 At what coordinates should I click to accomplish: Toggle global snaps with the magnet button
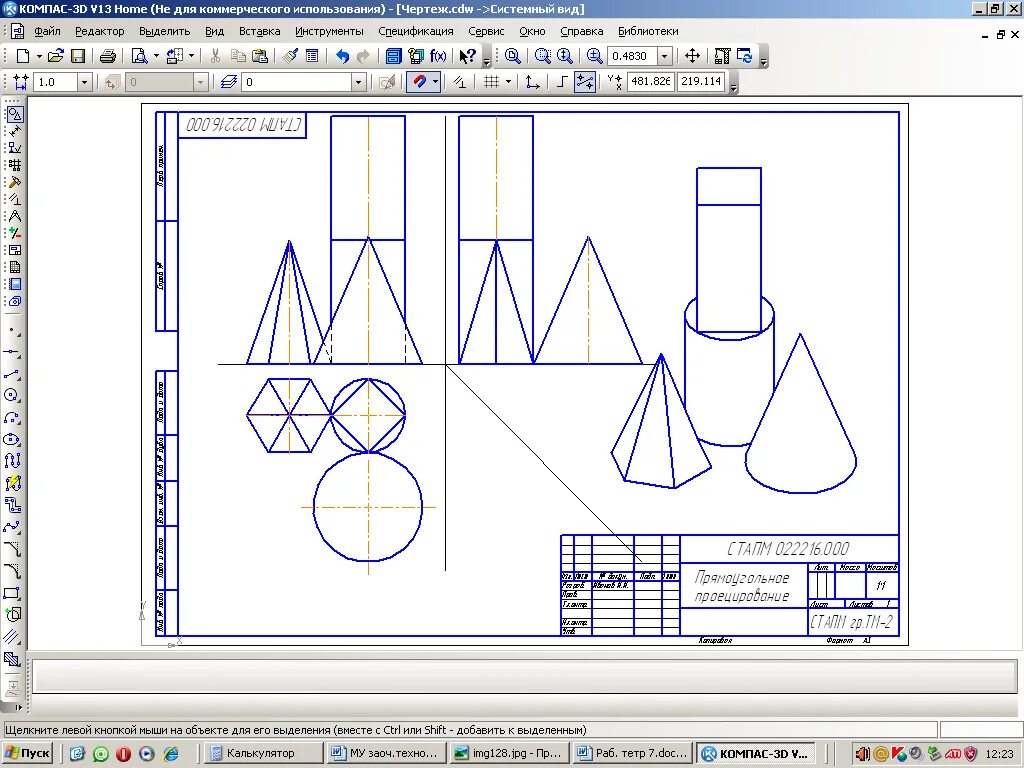tap(419, 82)
